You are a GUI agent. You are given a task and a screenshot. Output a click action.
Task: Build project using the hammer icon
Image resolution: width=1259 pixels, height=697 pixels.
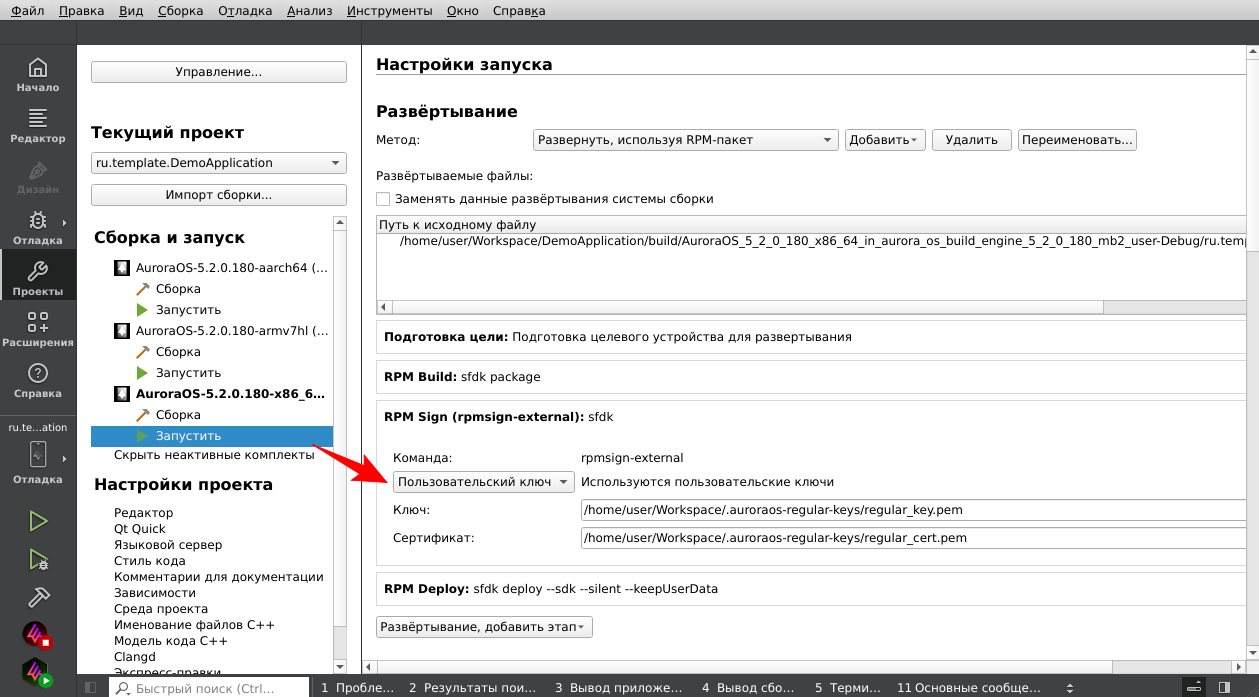coord(38,597)
